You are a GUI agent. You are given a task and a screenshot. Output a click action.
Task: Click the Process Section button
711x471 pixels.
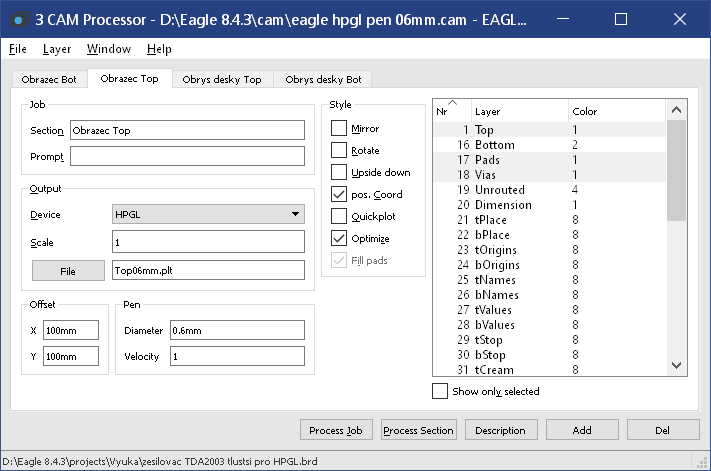(x=419, y=430)
